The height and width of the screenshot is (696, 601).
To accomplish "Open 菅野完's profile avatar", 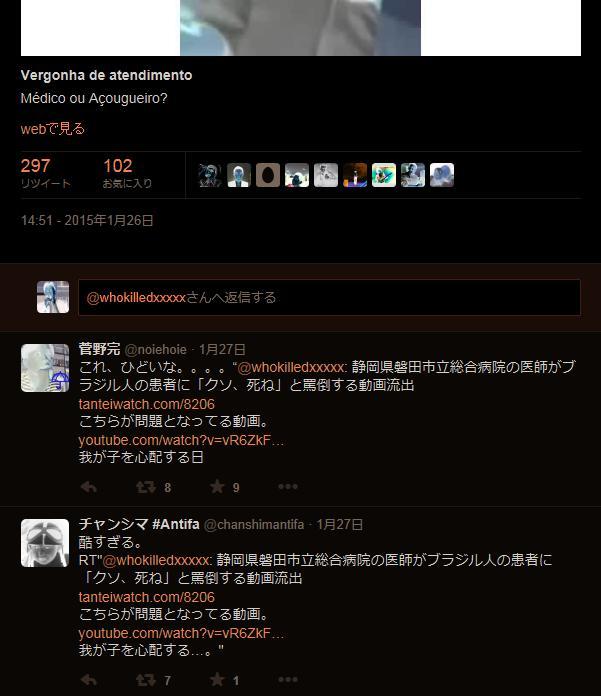I will tap(45, 368).
